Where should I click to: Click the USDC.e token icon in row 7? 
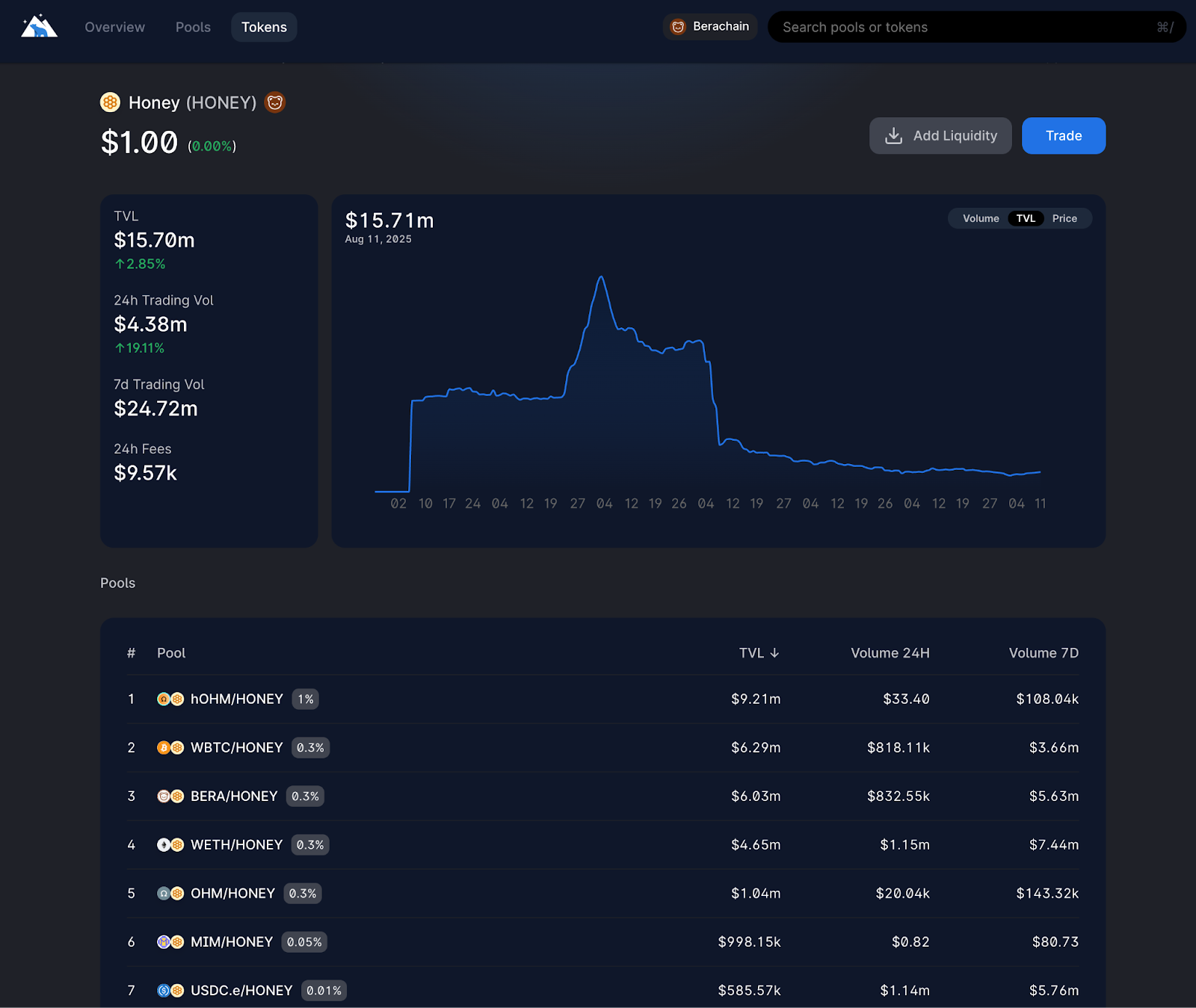[x=164, y=990]
